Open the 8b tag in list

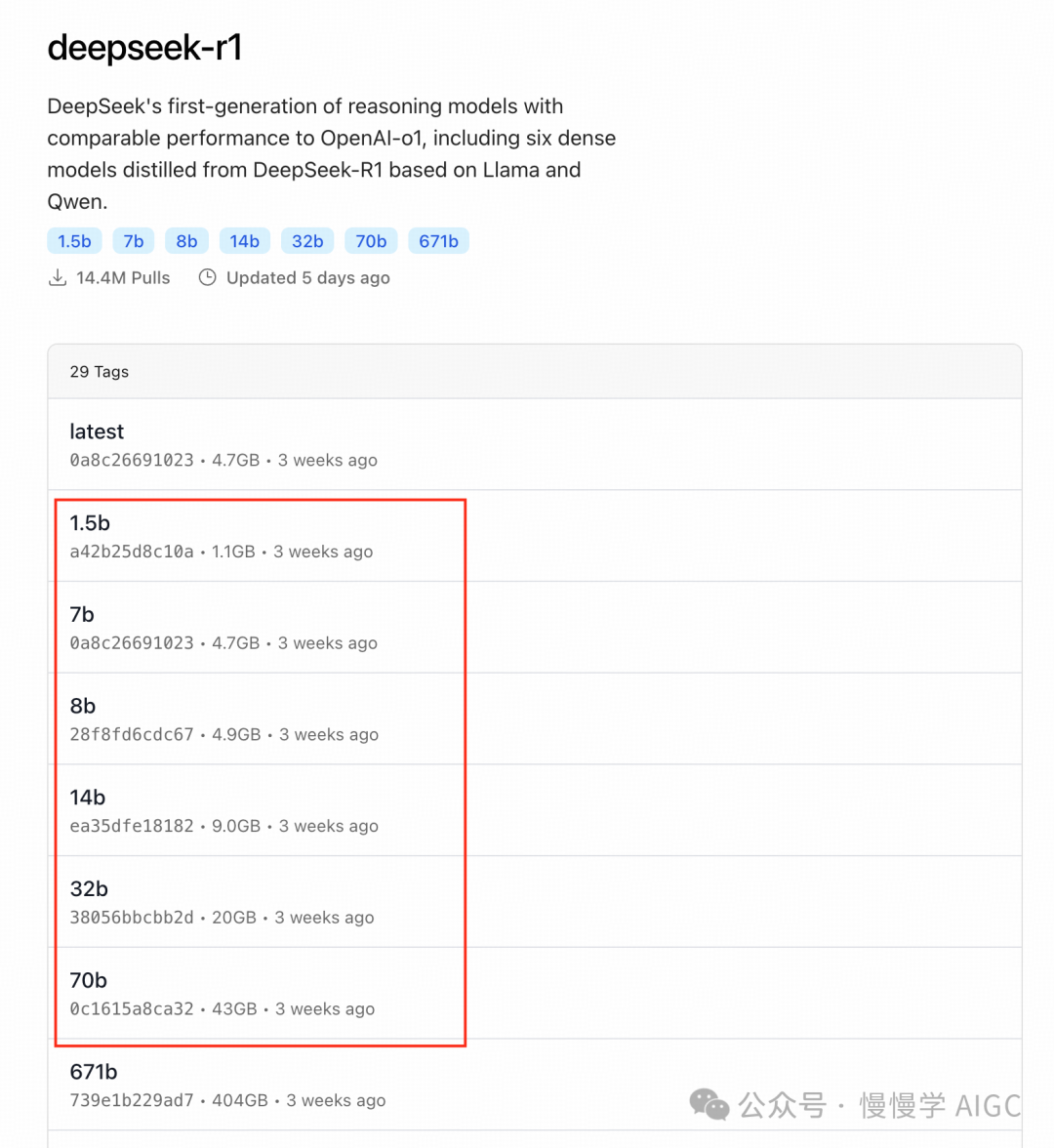click(x=83, y=706)
